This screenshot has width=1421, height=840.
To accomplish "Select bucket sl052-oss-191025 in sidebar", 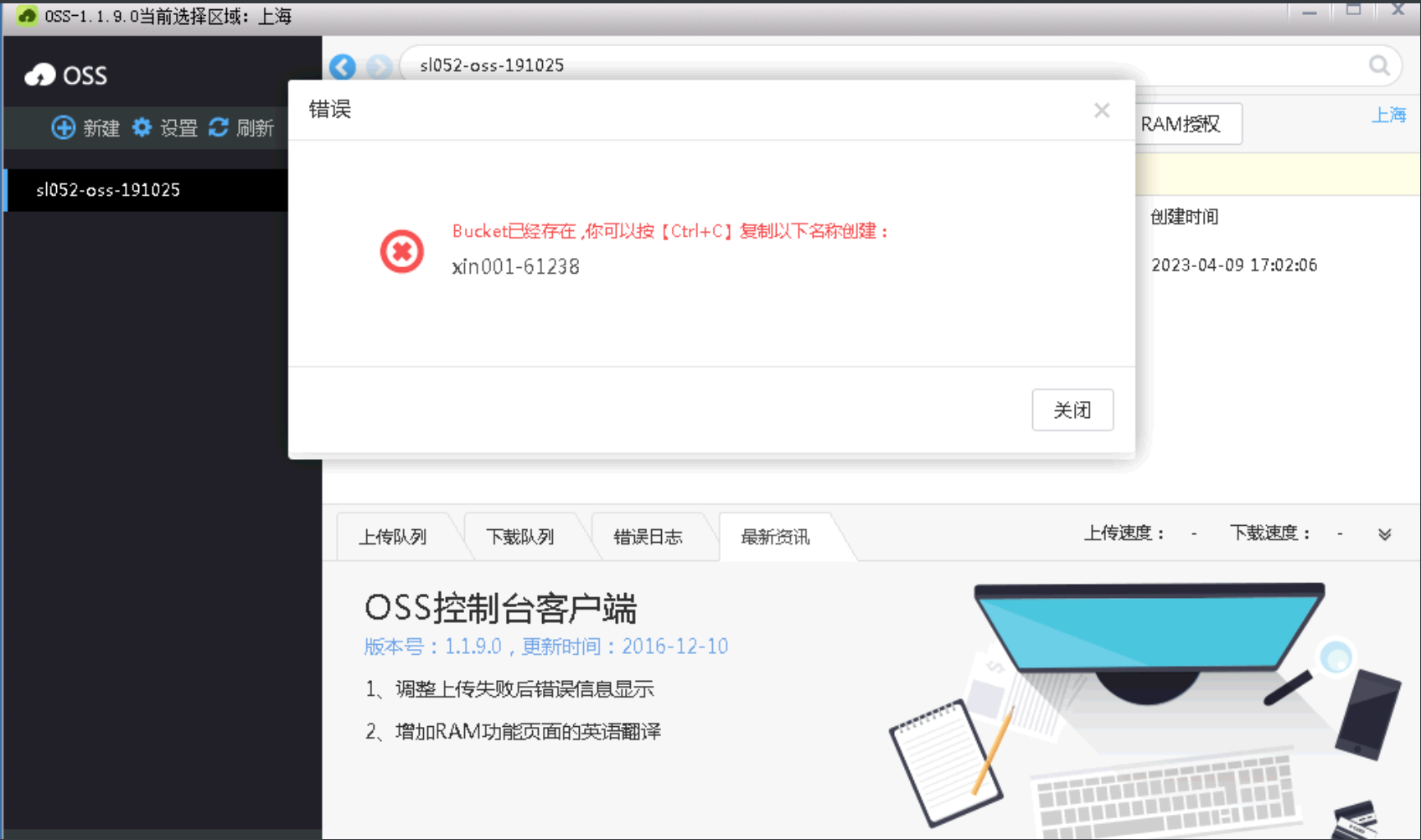I will point(147,190).
